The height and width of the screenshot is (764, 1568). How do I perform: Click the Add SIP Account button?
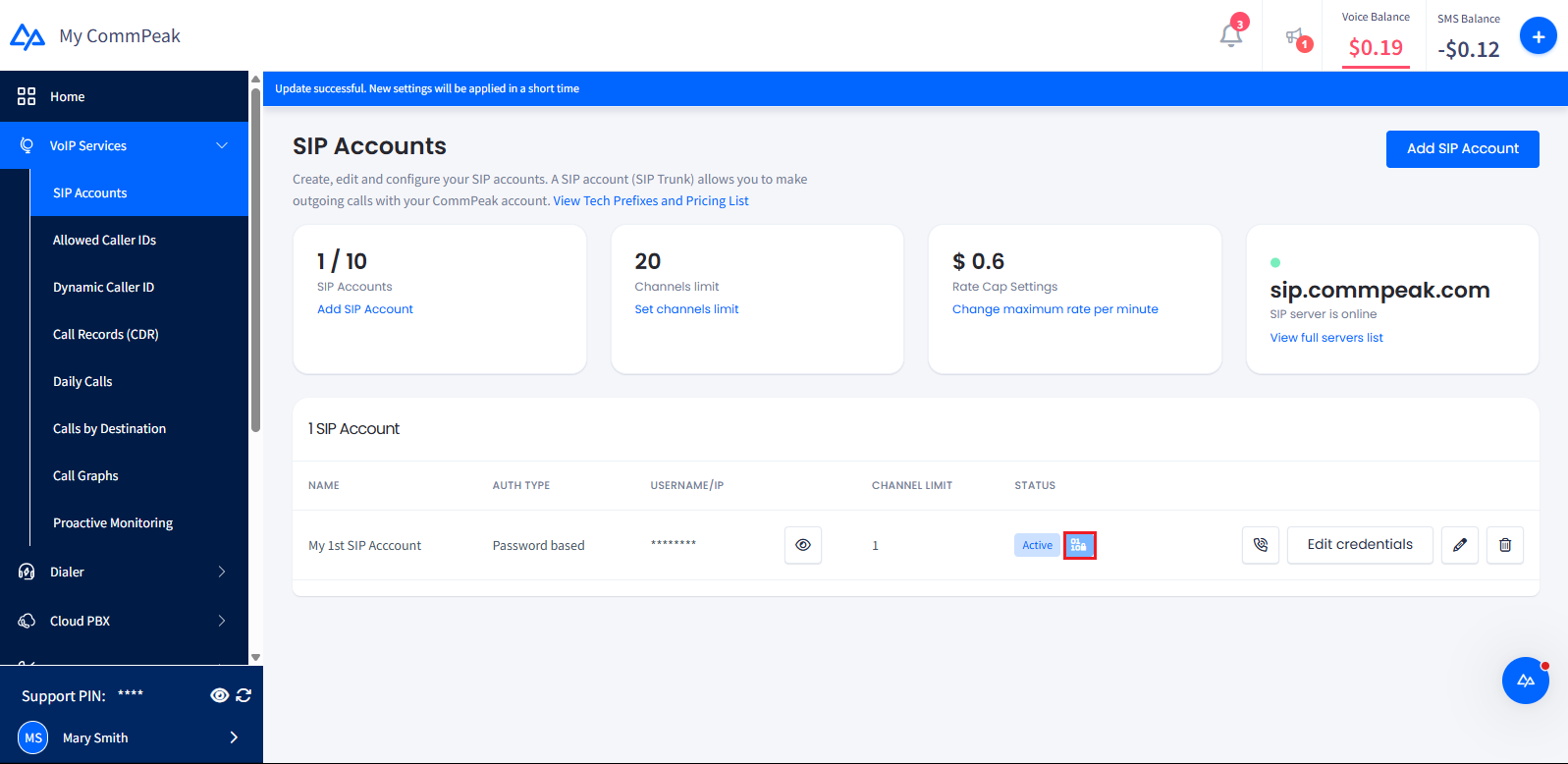[x=1462, y=149]
